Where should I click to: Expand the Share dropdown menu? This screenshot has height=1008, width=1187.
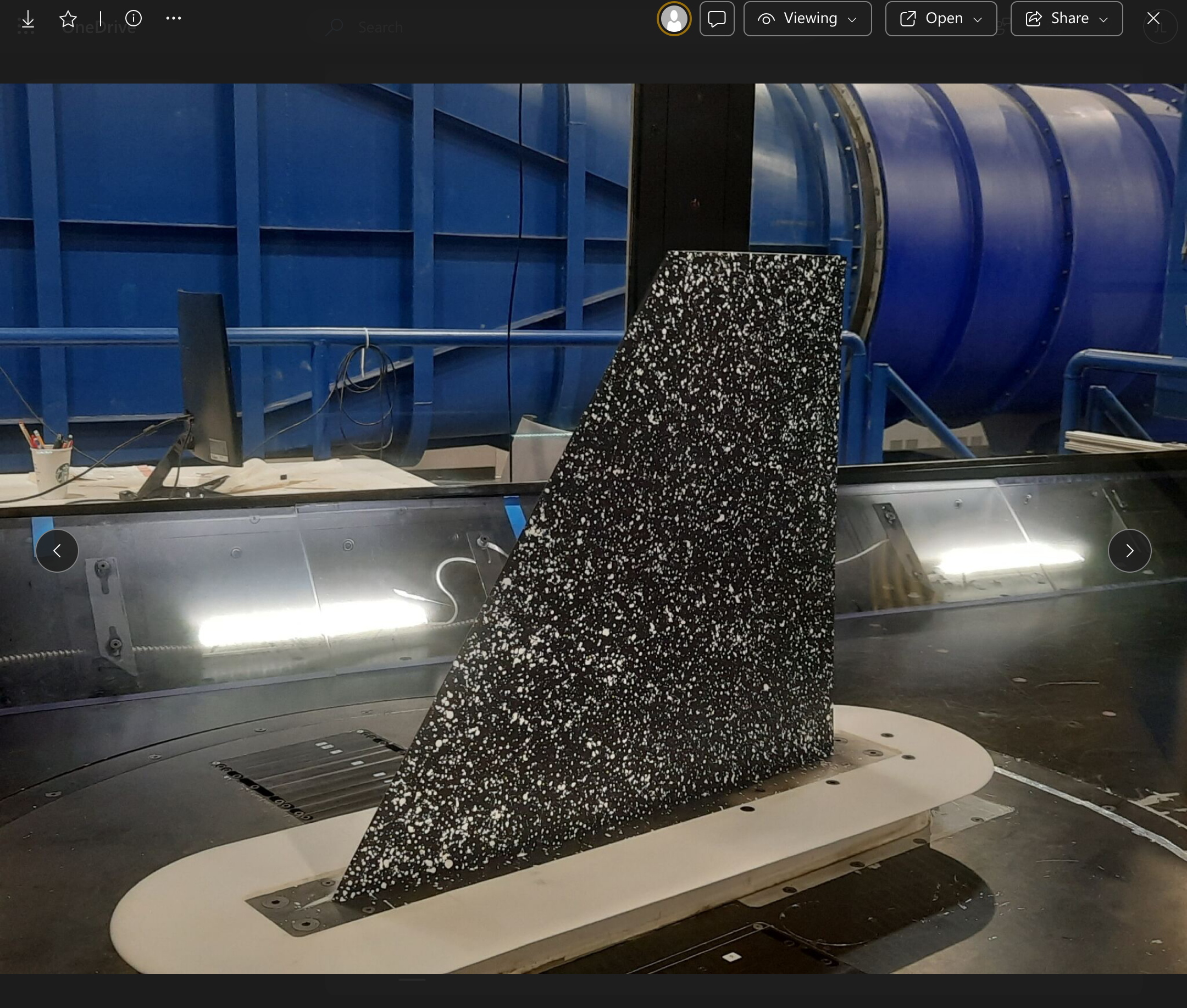pyautogui.click(x=1103, y=19)
